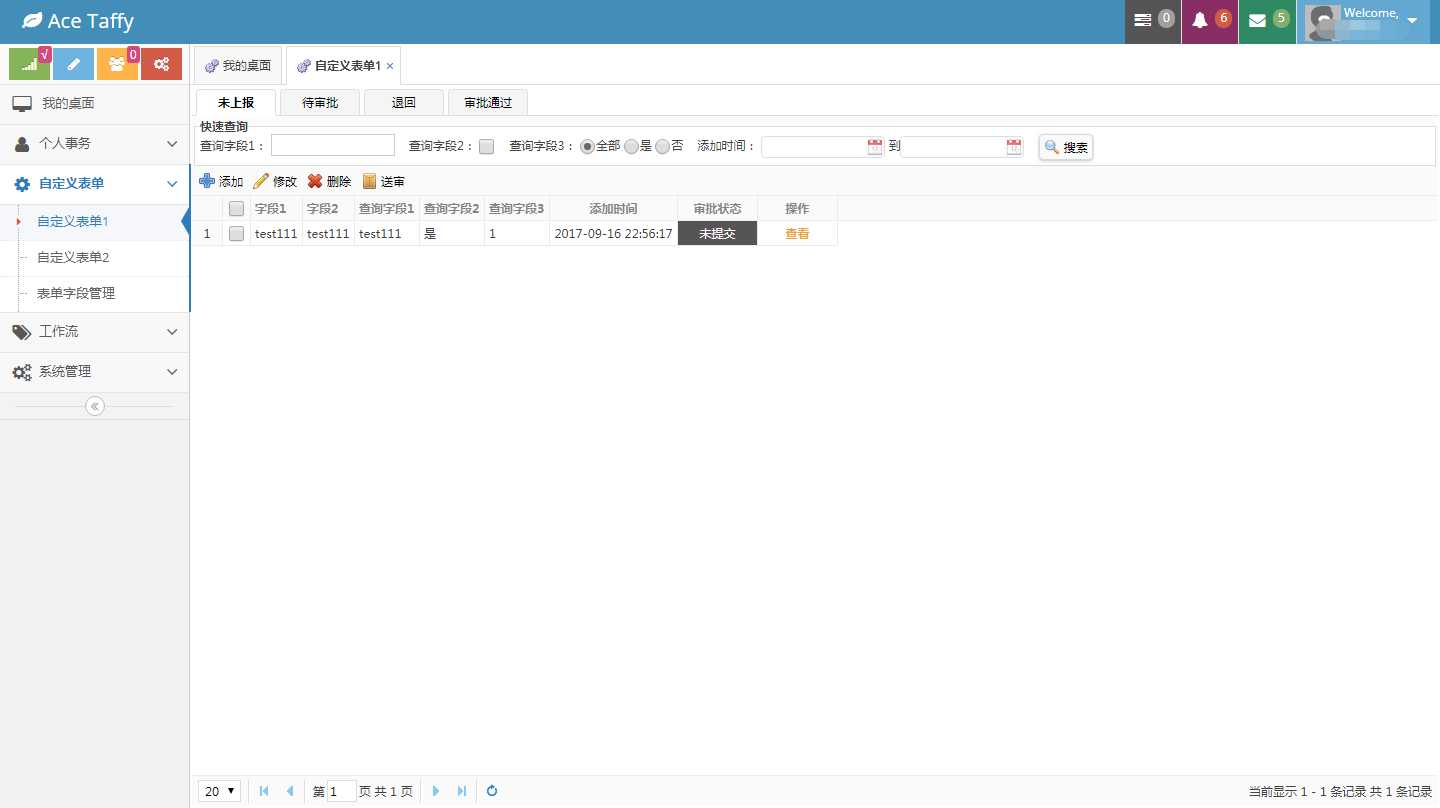Open the start date calendar picker
1440x808 pixels.
pos(875,147)
